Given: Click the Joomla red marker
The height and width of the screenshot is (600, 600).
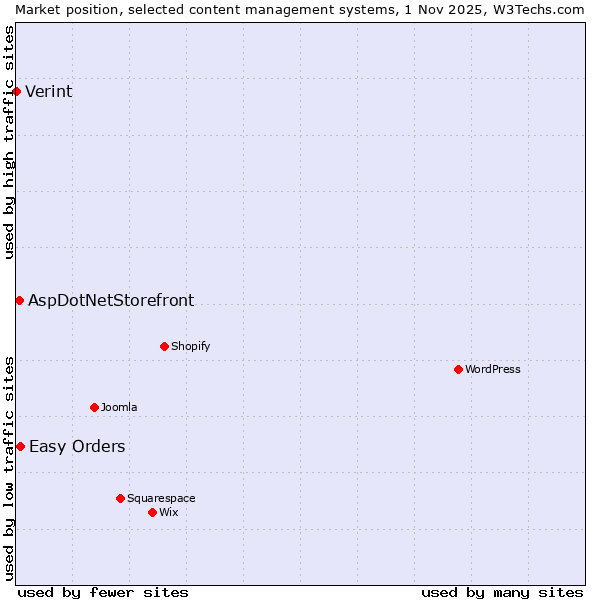Looking at the screenshot, I should tap(94, 407).
